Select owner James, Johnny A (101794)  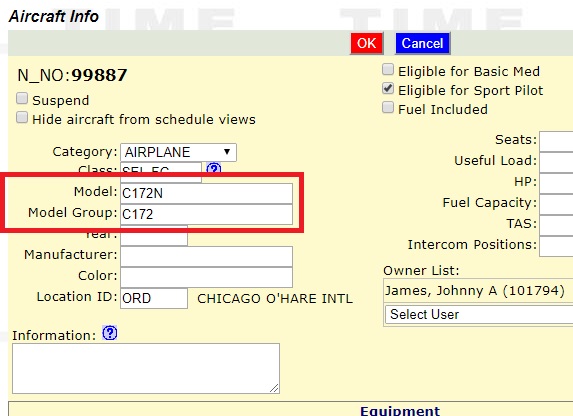coord(475,291)
